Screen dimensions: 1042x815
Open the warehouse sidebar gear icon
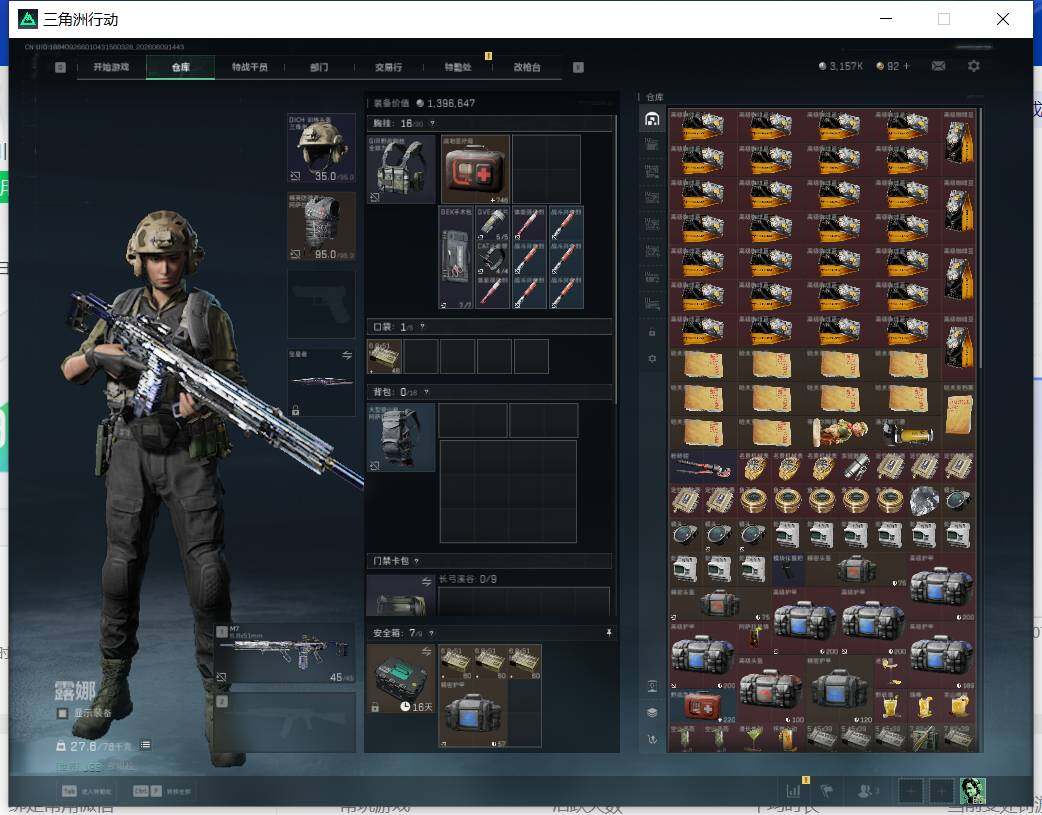(652, 359)
